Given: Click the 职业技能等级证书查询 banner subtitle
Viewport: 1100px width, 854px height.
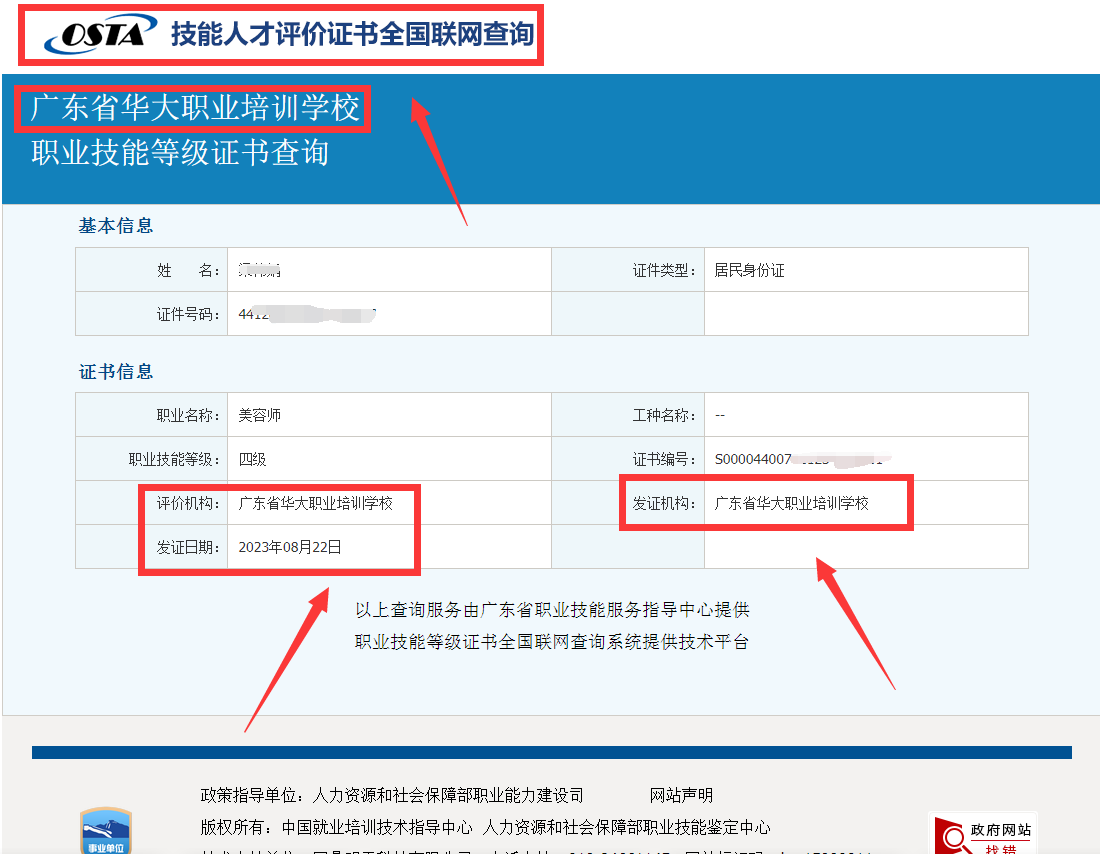Looking at the screenshot, I should tap(180, 152).
